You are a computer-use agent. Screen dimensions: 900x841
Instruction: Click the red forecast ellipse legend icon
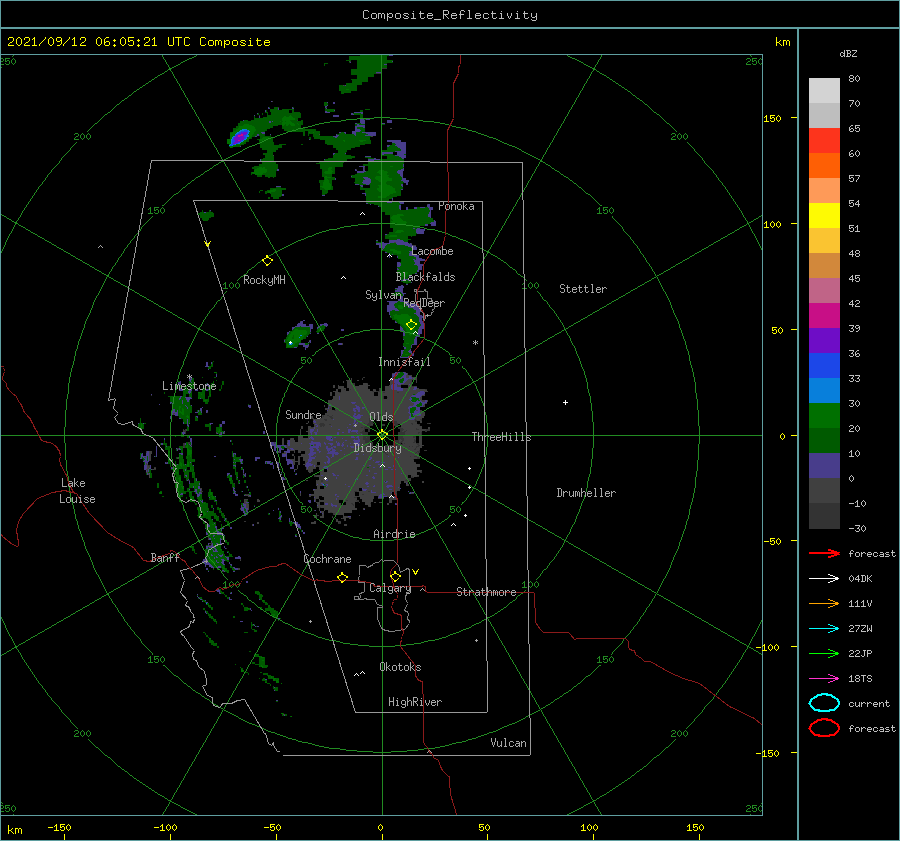point(824,728)
